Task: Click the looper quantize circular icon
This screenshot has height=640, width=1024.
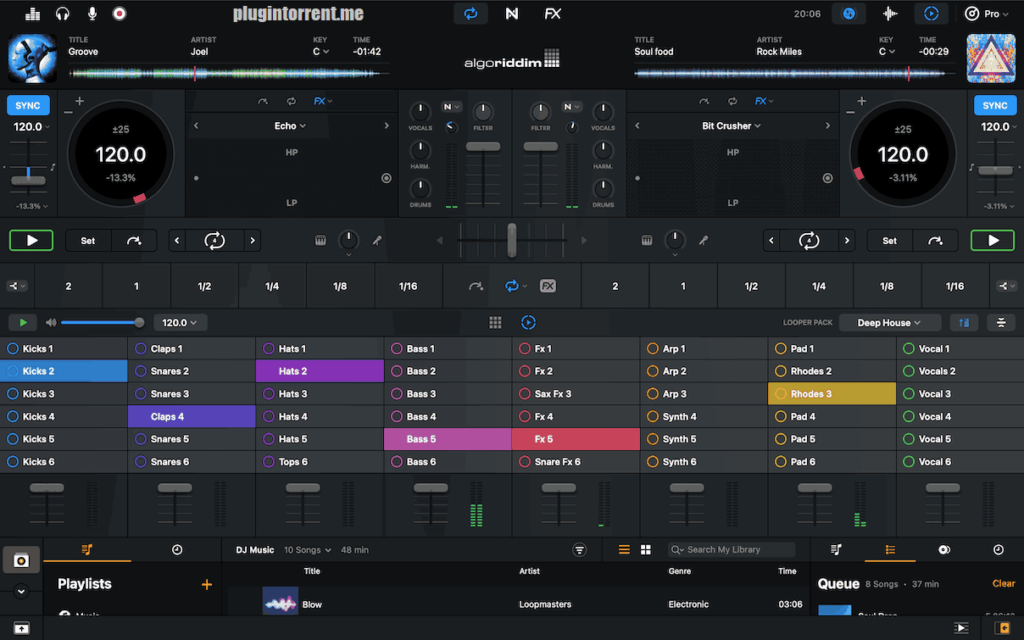Action: [x=528, y=323]
